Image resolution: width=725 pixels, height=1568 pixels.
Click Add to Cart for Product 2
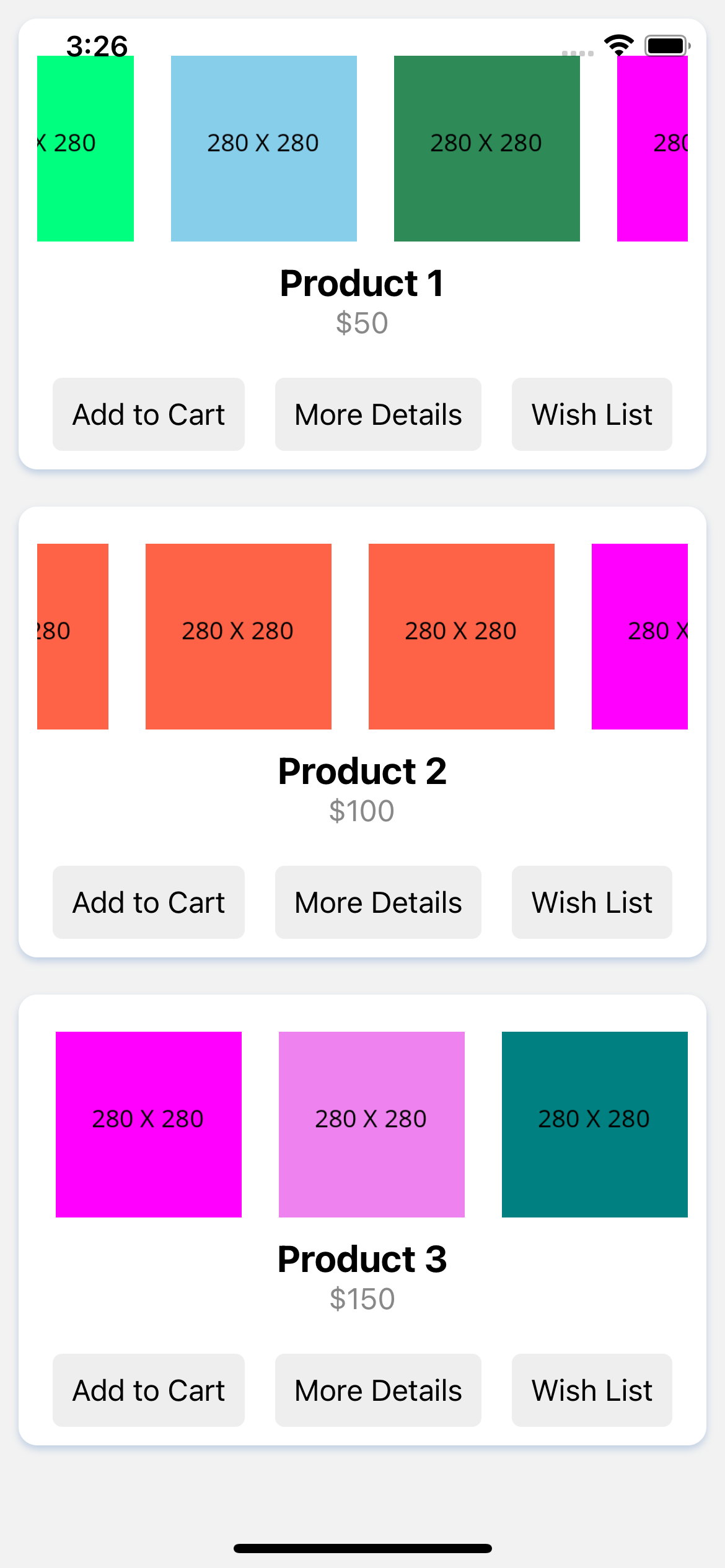coord(148,902)
